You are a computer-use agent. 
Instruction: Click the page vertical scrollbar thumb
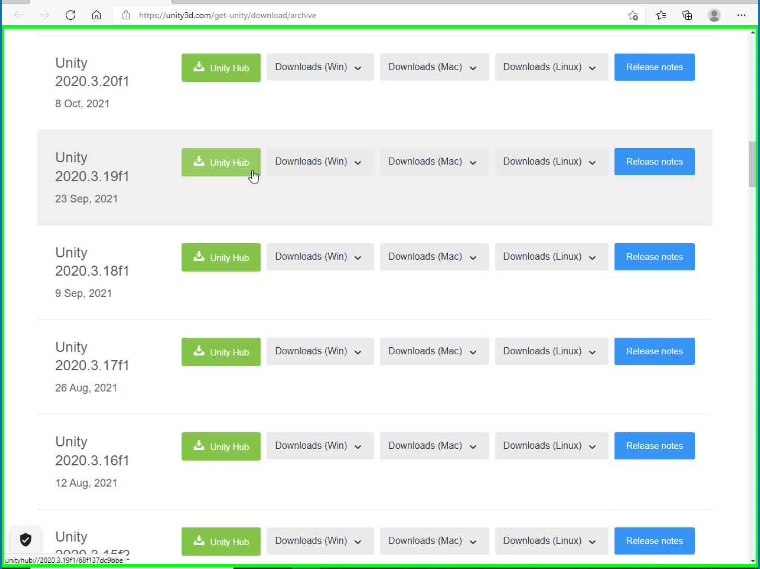point(752,164)
